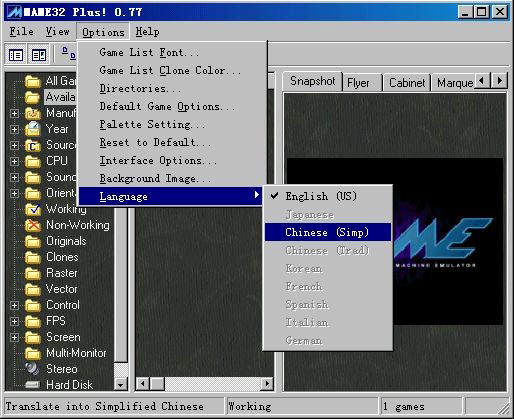Open the File menu
The width and height of the screenshot is (514, 419).
pos(22,32)
